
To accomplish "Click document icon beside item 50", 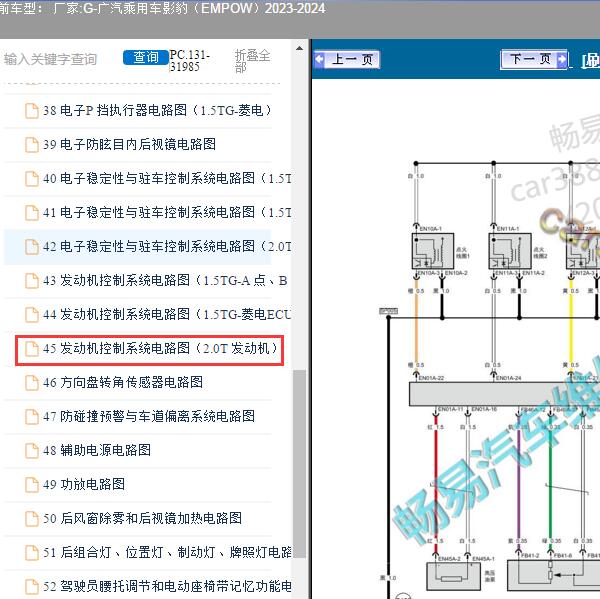I will (32, 519).
